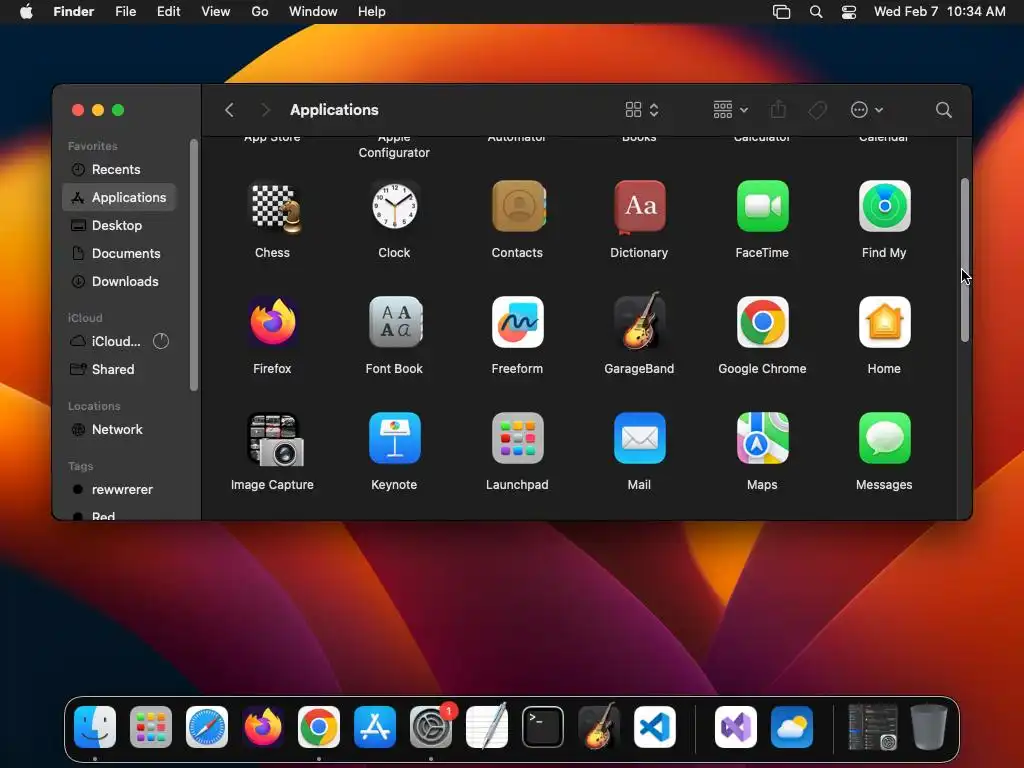The image size is (1024, 768).
Task: Select Launchpad in the Applications grid
Action: pos(517,438)
